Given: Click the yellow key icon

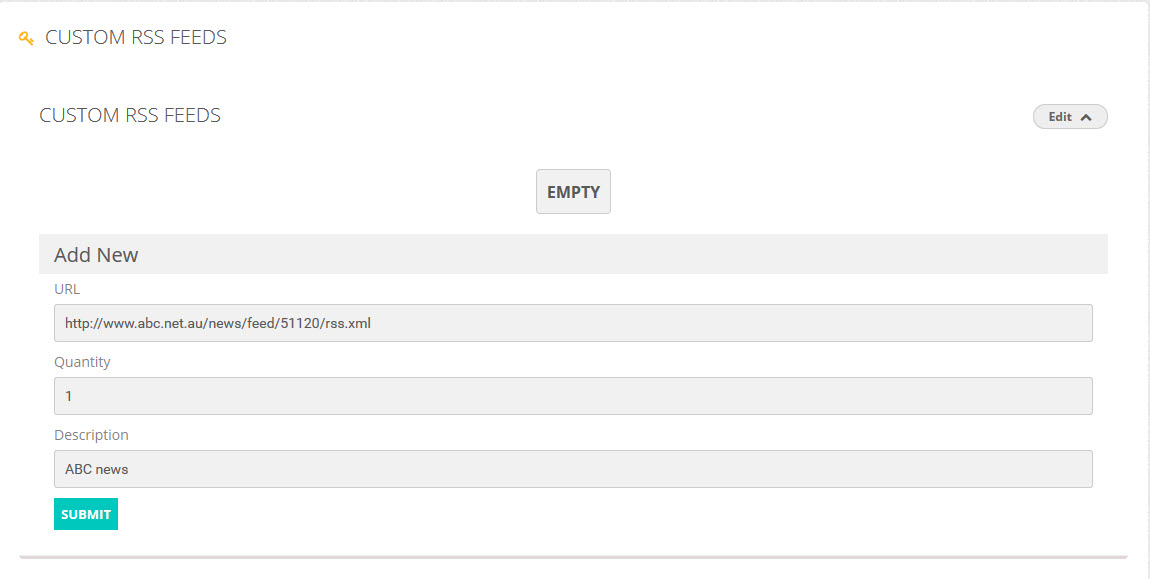Looking at the screenshot, I should (x=26, y=38).
